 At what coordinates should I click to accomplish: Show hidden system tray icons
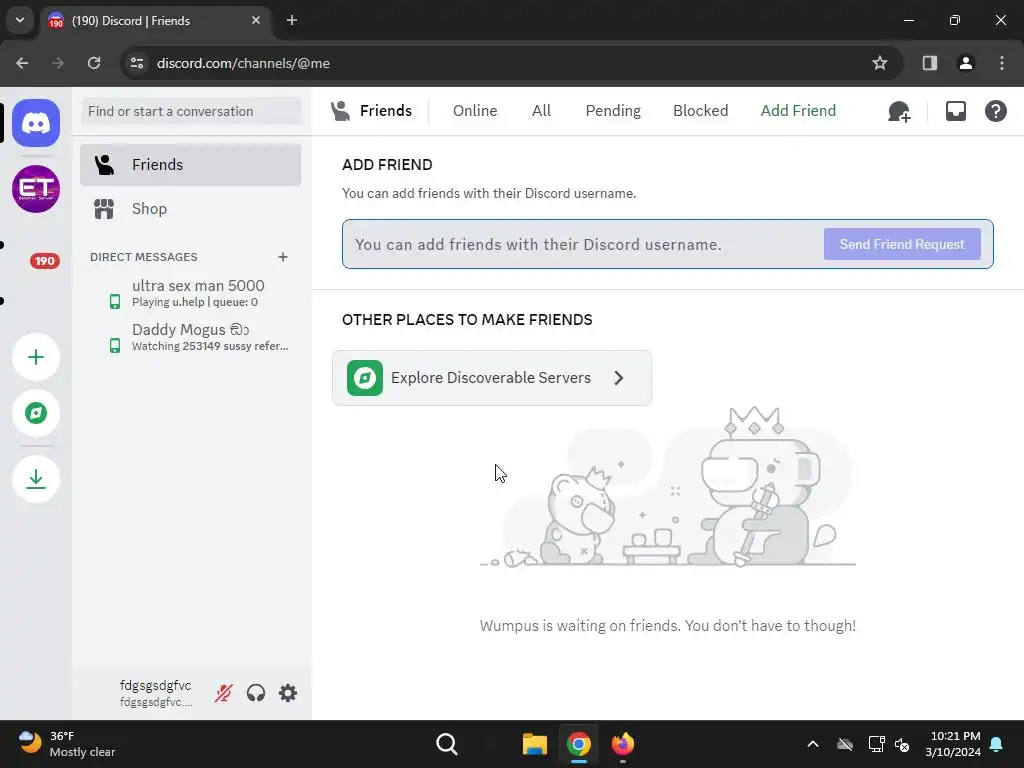(812, 744)
